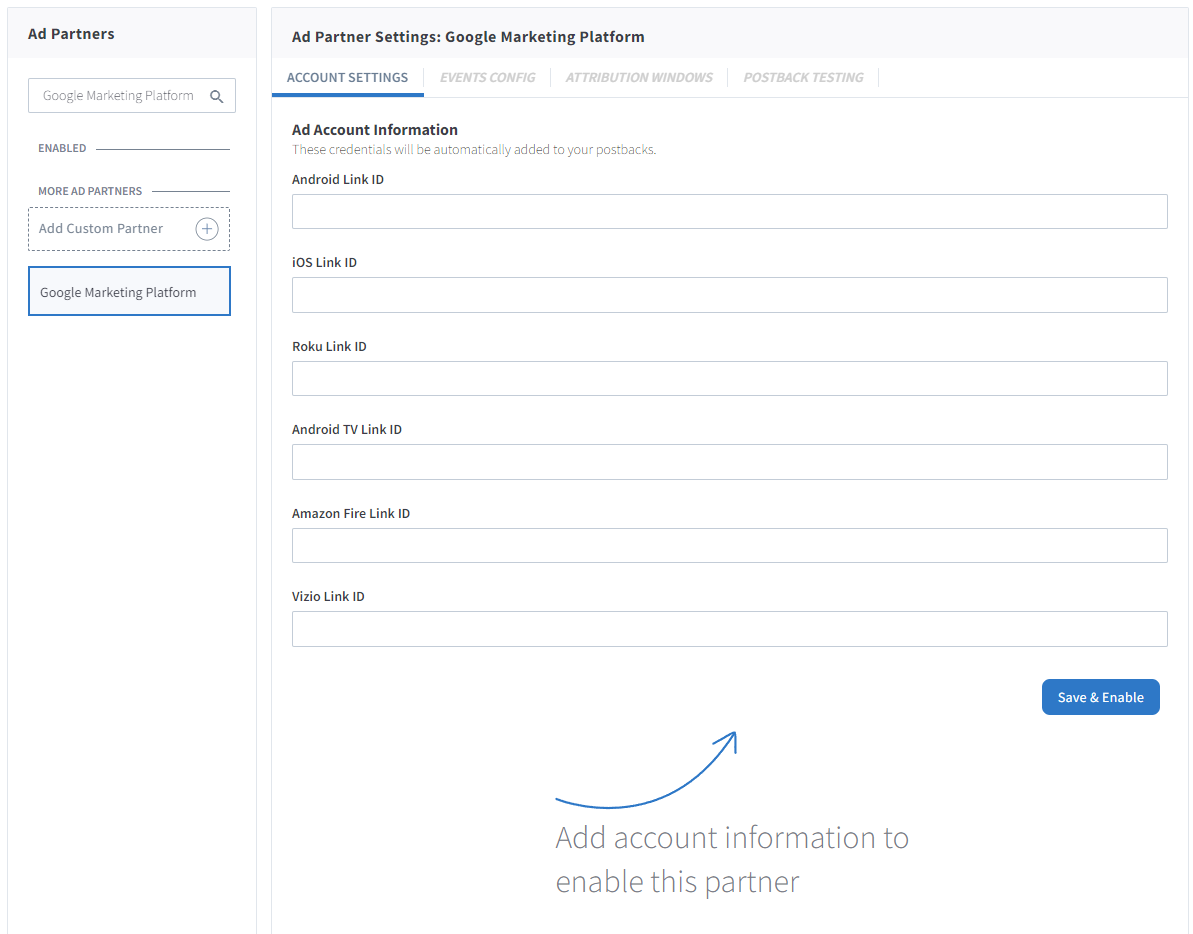Image resolution: width=1193 pixels, height=934 pixels.
Task: Click the Vizio Link ID field
Action: 730,629
